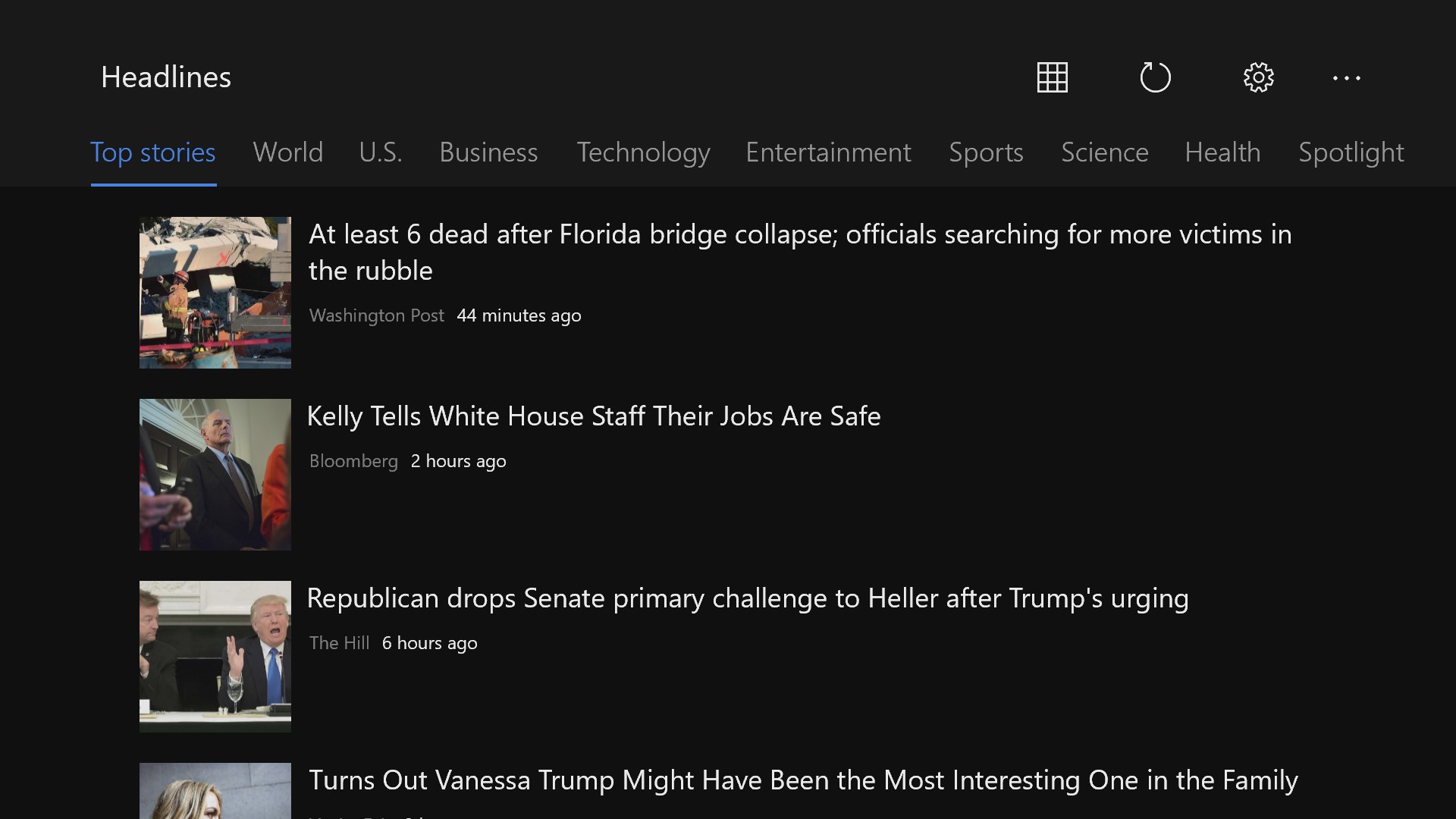Viewport: 1456px width, 819px height.
Task: Open the more options ellipsis menu
Action: tap(1346, 77)
